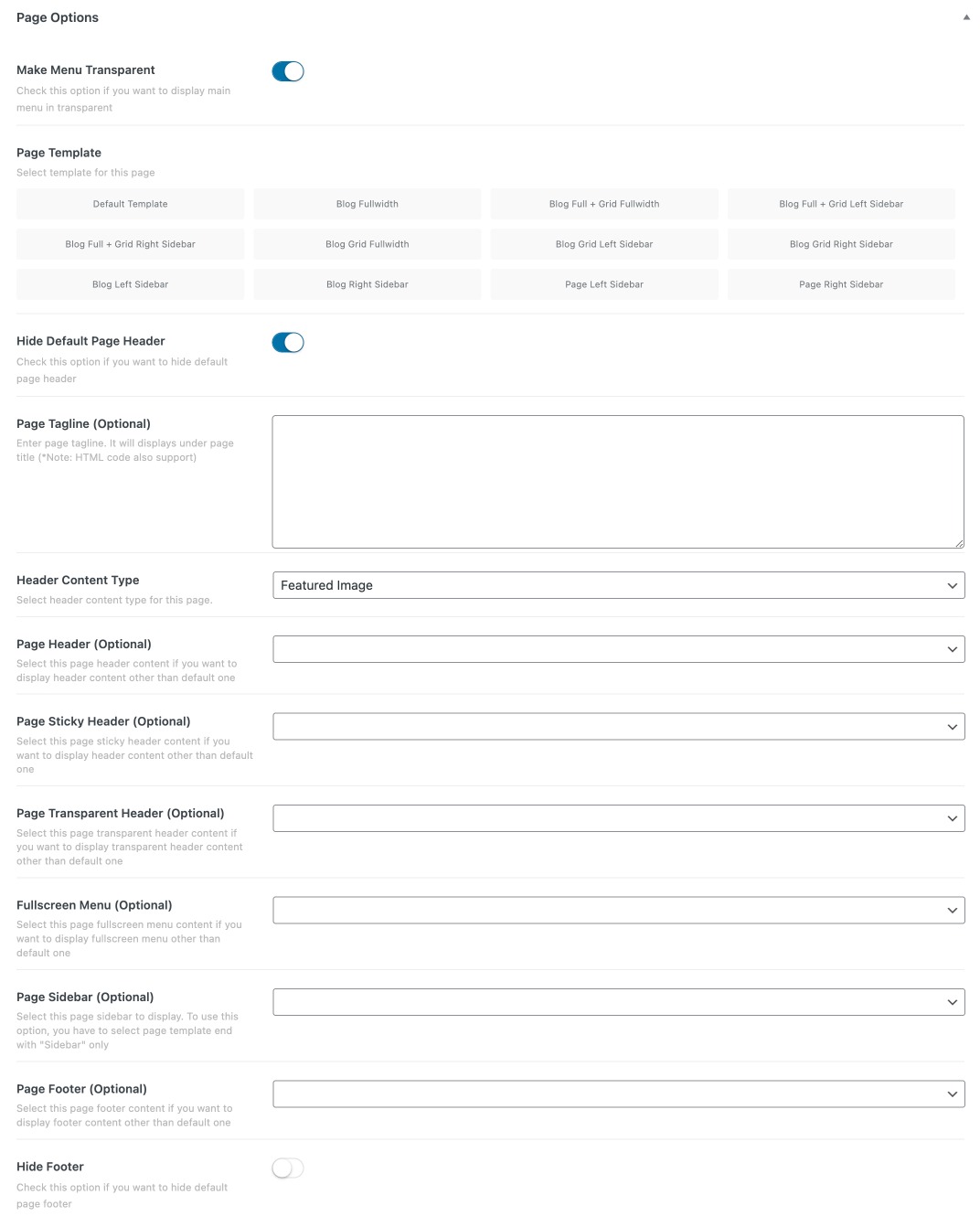This screenshot has width=980, height=1227.
Task: Click inside the Page Tagline text area
Action: click(618, 480)
